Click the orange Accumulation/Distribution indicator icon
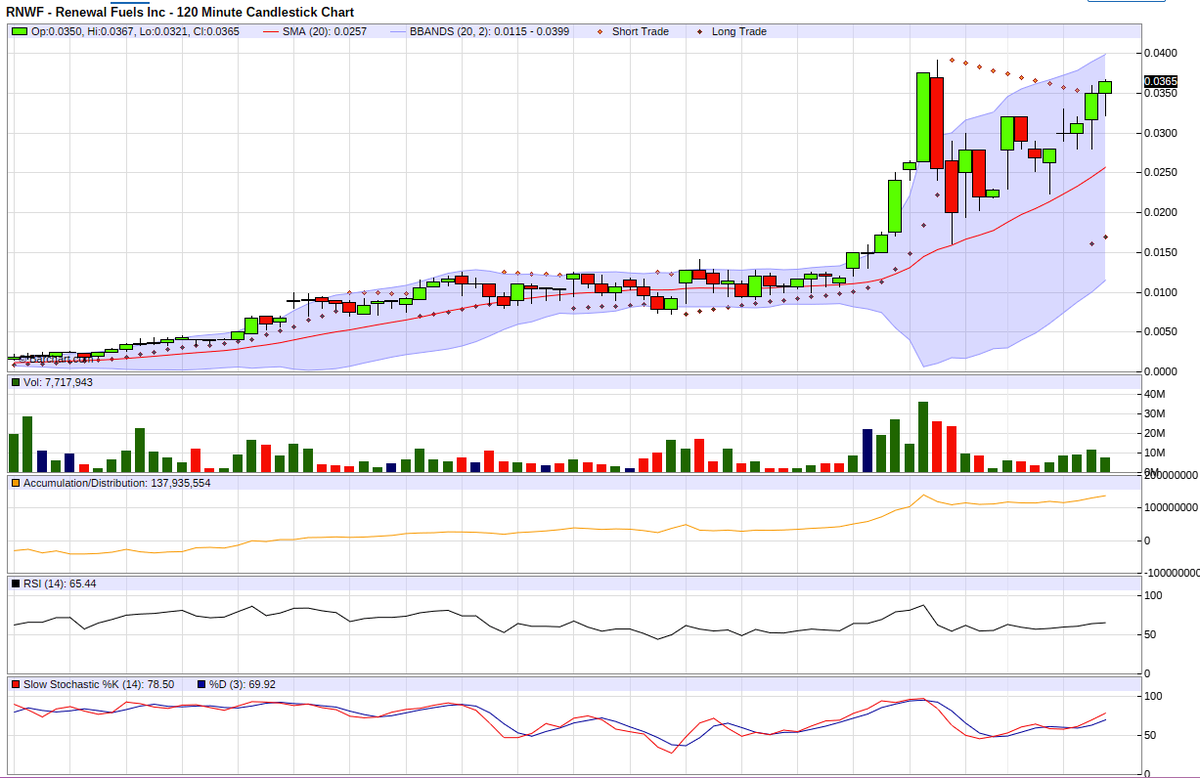The image size is (1200, 778). click(x=15, y=484)
